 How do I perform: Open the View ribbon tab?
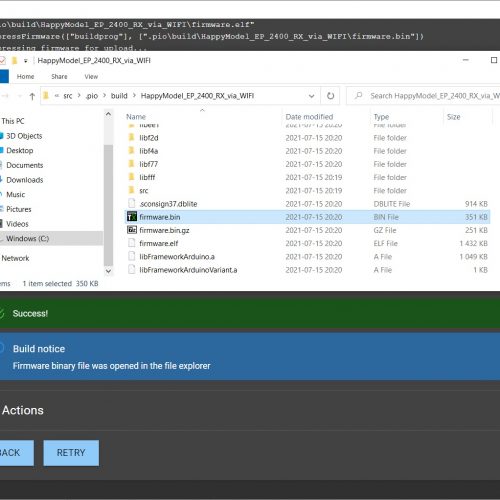pos(91,76)
